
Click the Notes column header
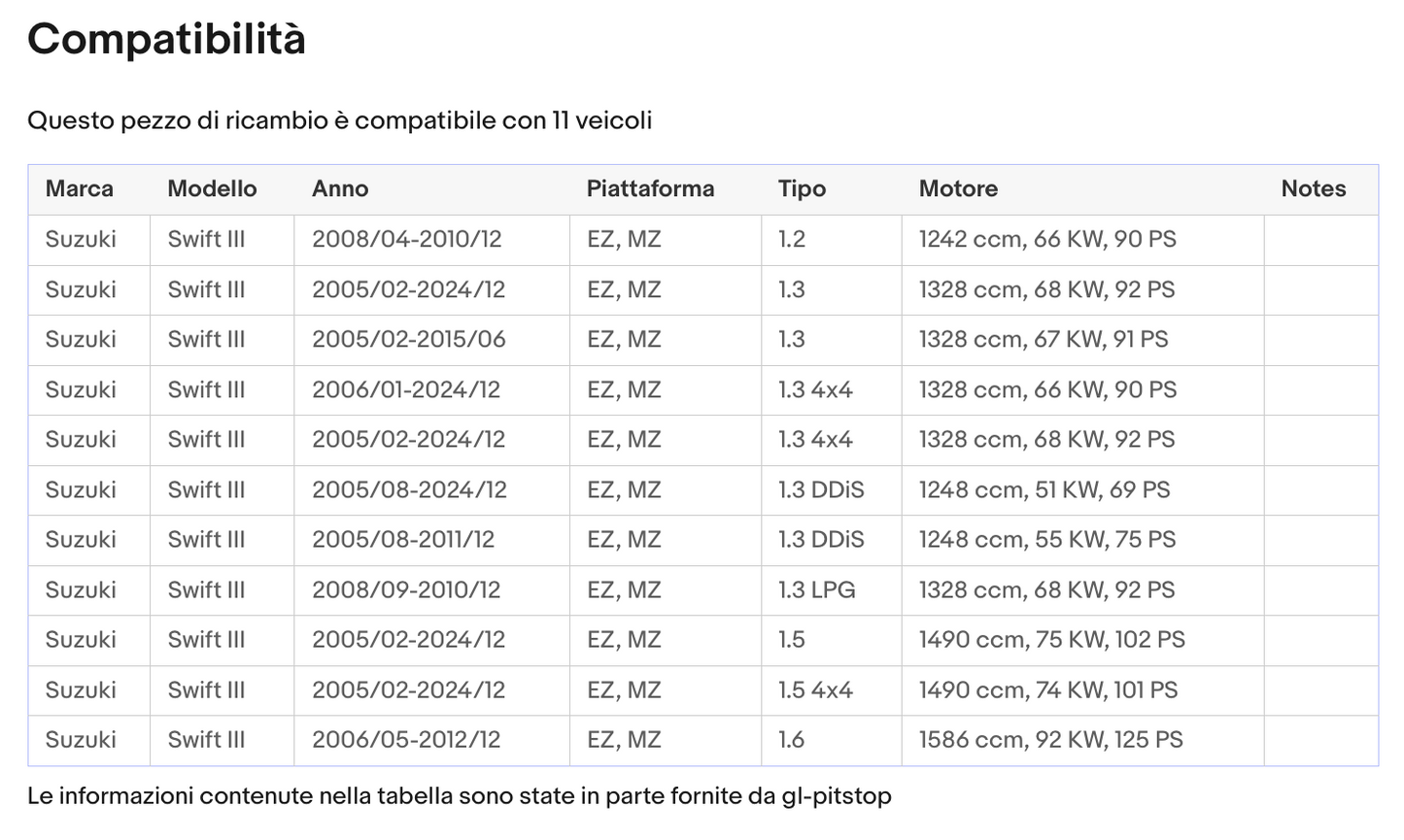point(1313,189)
